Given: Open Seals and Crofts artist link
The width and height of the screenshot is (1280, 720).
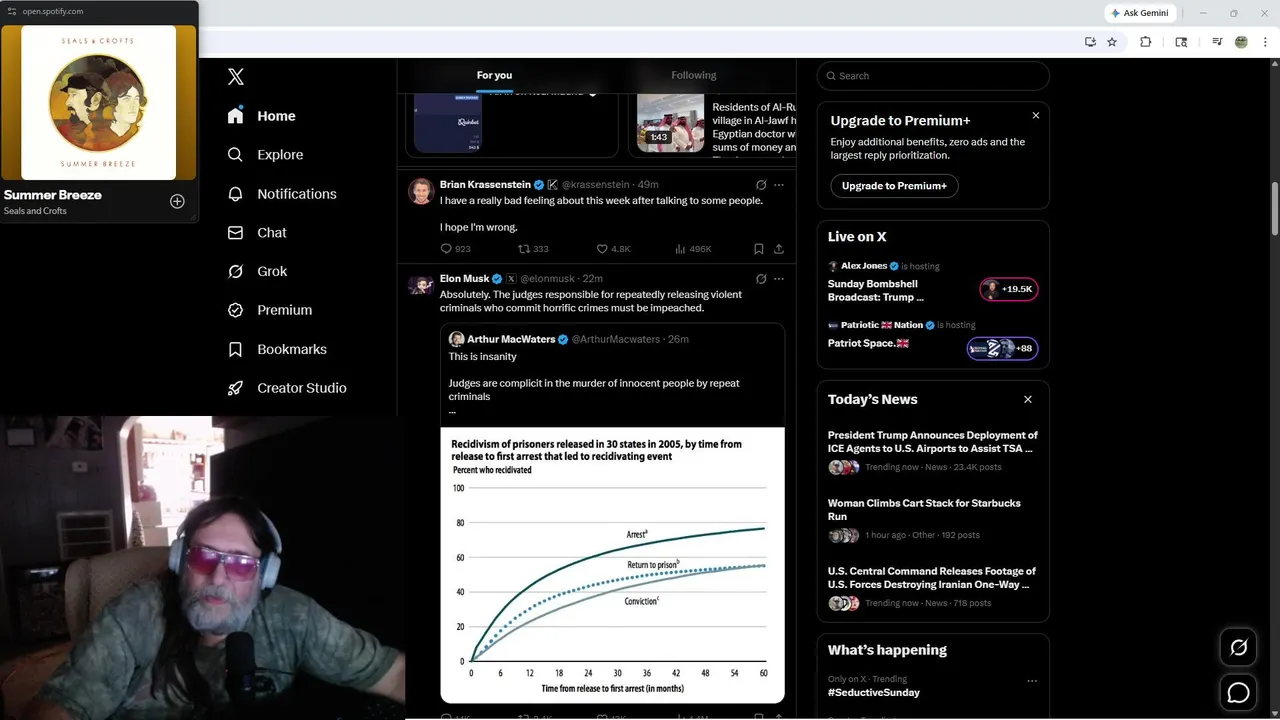Looking at the screenshot, I should (35, 211).
